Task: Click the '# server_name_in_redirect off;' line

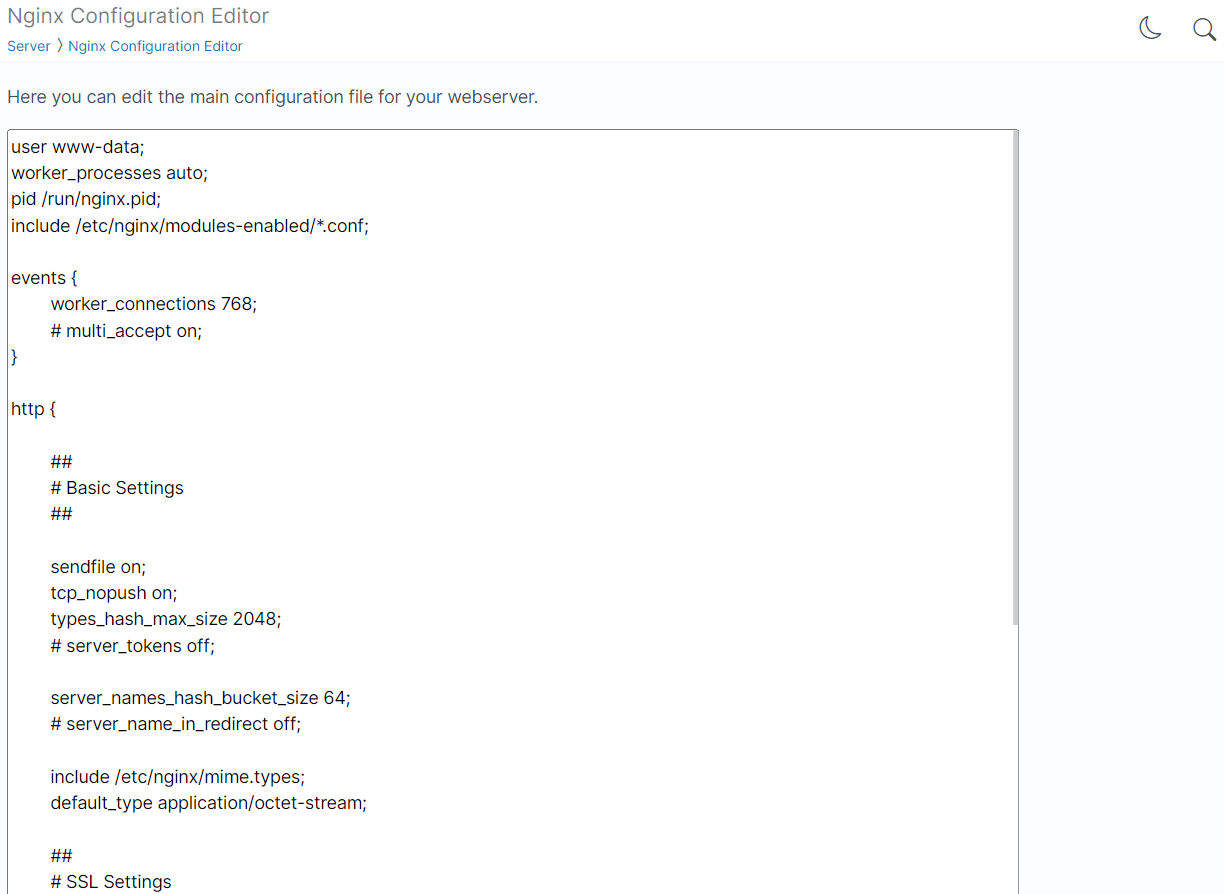Action: tap(176, 724)
